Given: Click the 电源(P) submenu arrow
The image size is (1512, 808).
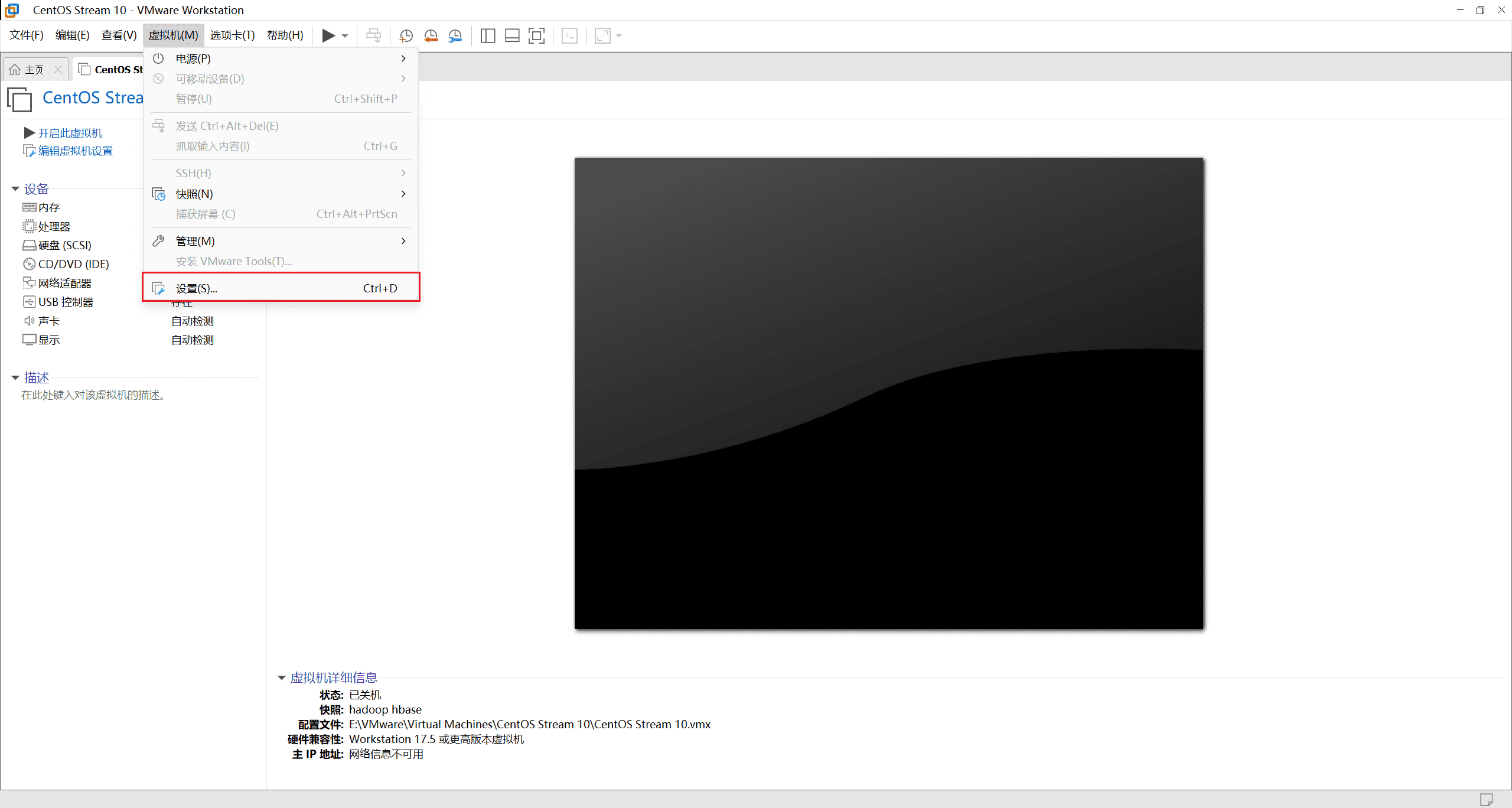Looking at the screenshot, I should point(403,58).
